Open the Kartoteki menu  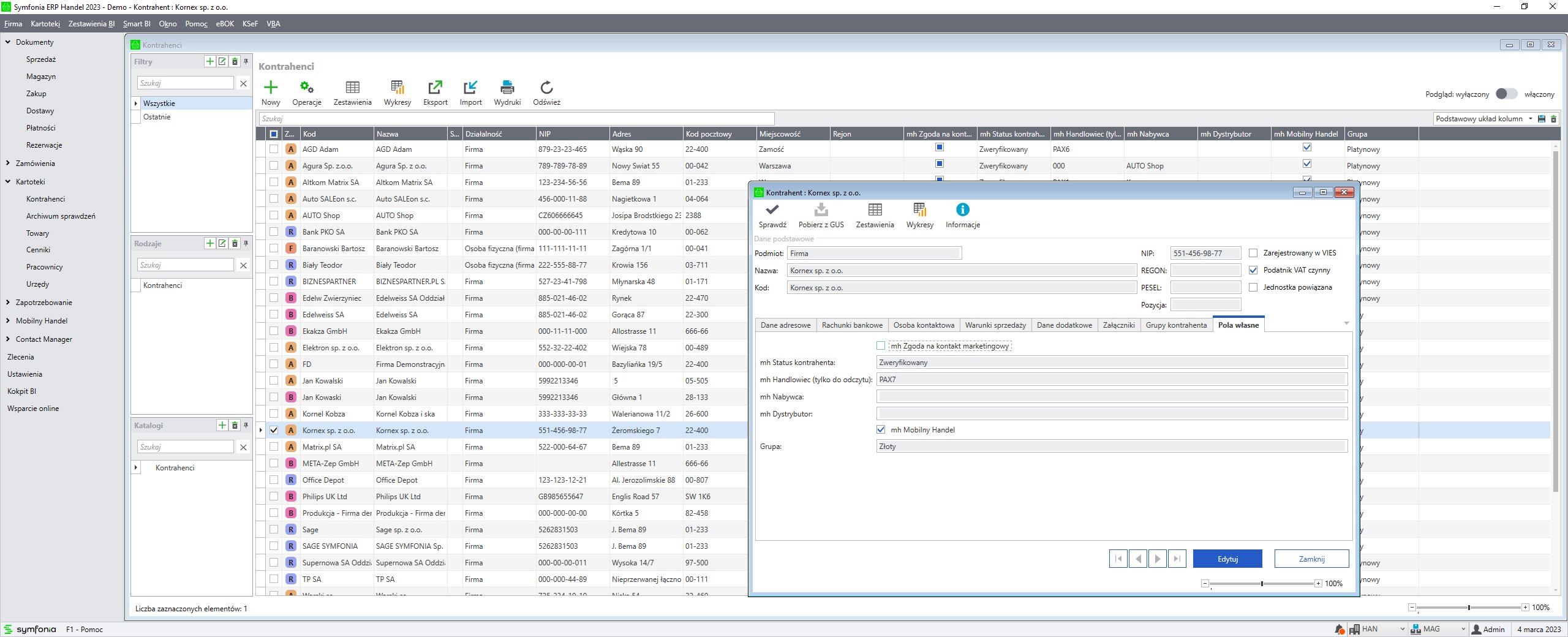45,24
